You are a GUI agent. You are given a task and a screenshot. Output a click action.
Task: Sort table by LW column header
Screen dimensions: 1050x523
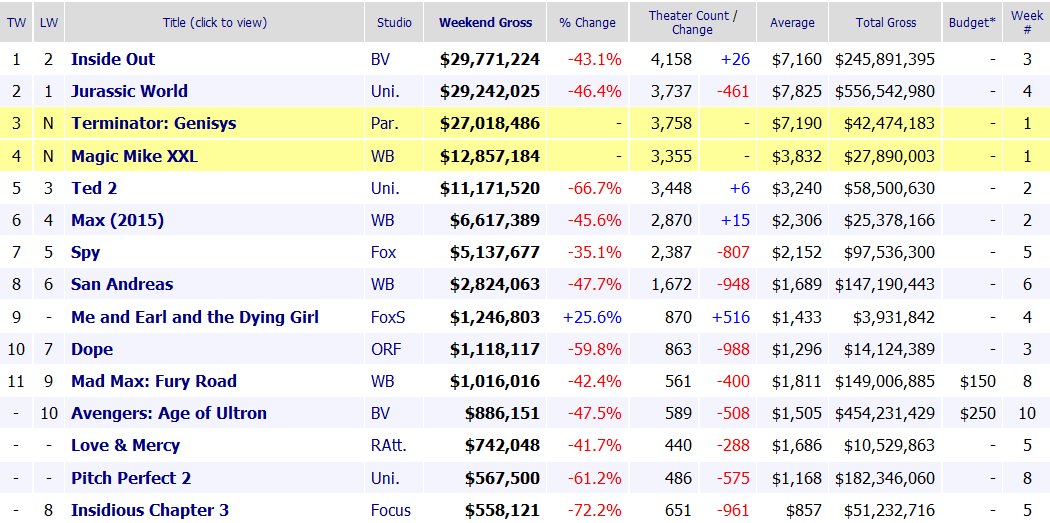pos(48,23)
